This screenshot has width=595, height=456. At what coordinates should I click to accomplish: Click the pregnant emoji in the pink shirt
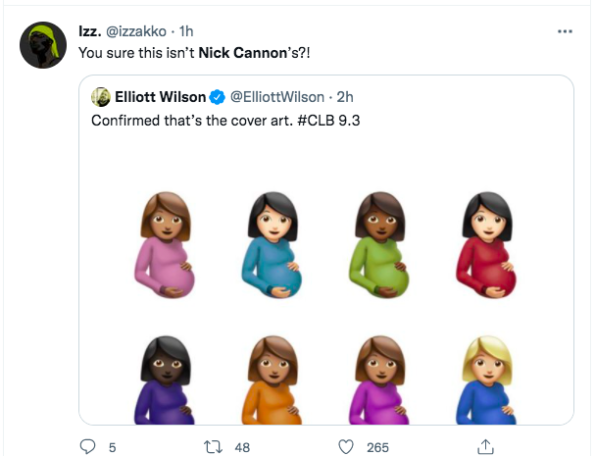click(165, 245)
